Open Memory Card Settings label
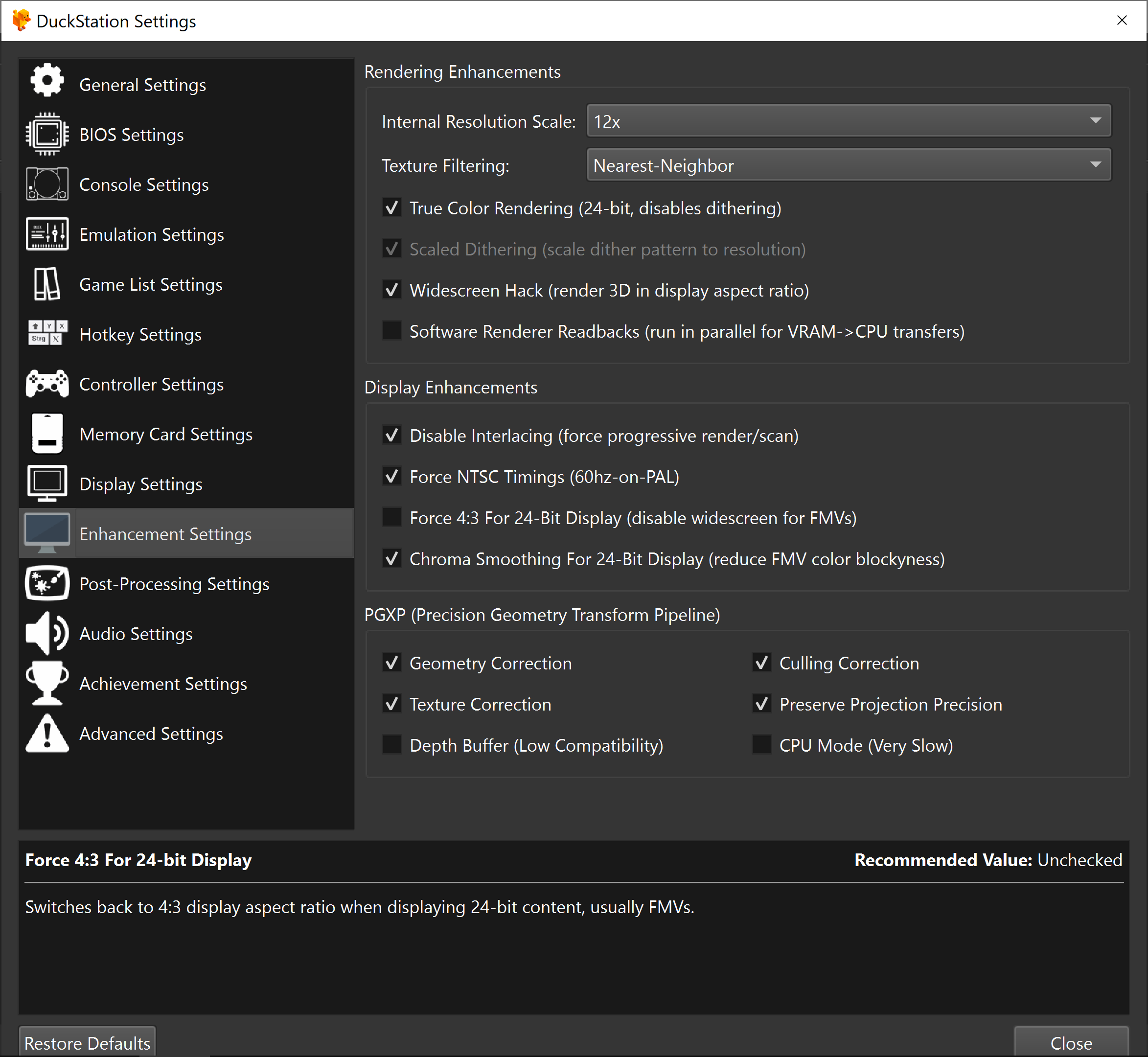This screenshot has width=1148, height=1057. tap(166, 434)
